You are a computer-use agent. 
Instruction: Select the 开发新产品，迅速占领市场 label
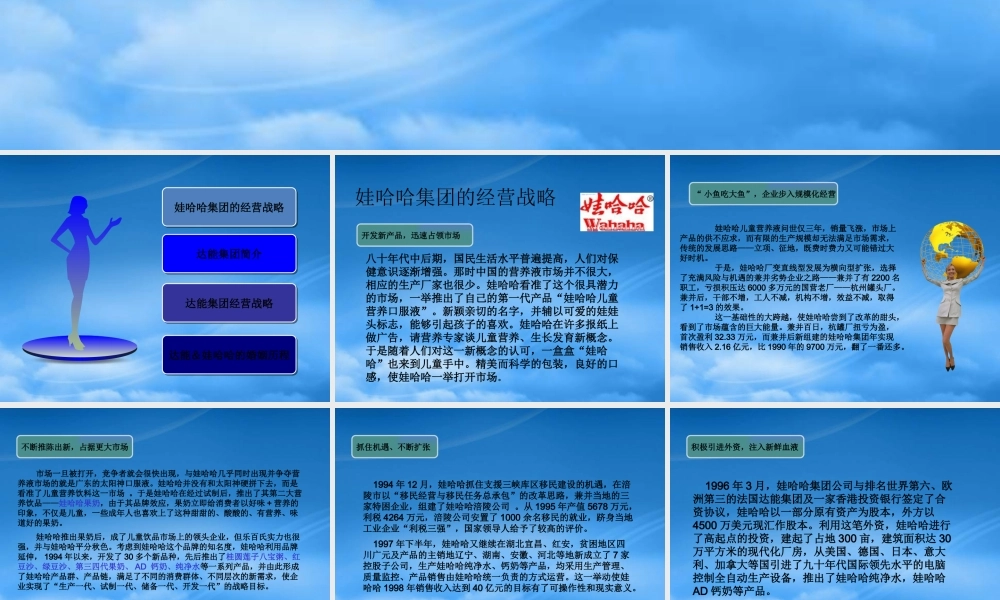coord(415,235)
